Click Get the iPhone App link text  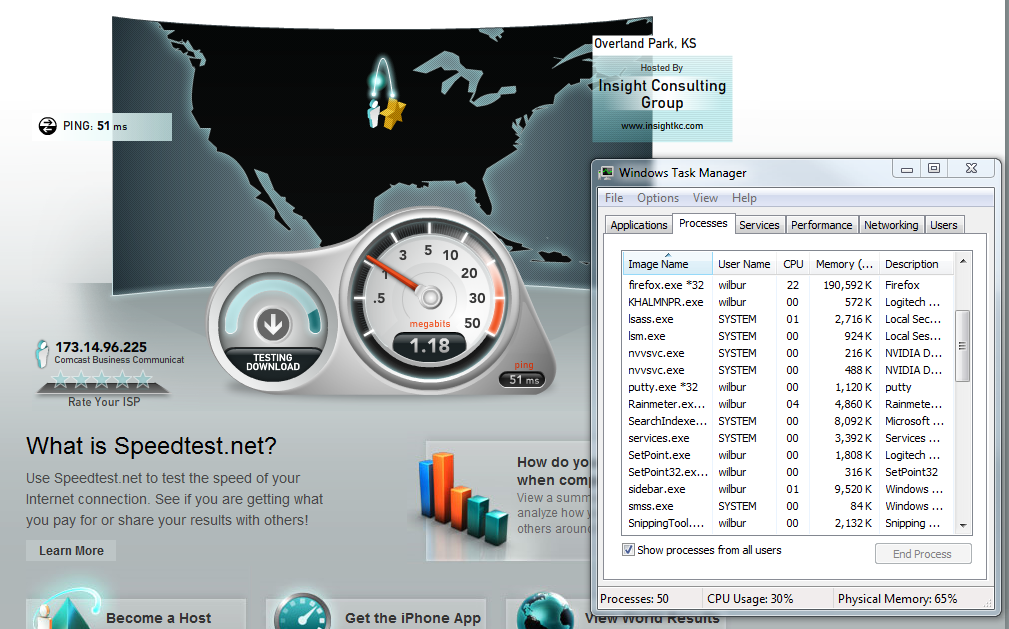412,618
